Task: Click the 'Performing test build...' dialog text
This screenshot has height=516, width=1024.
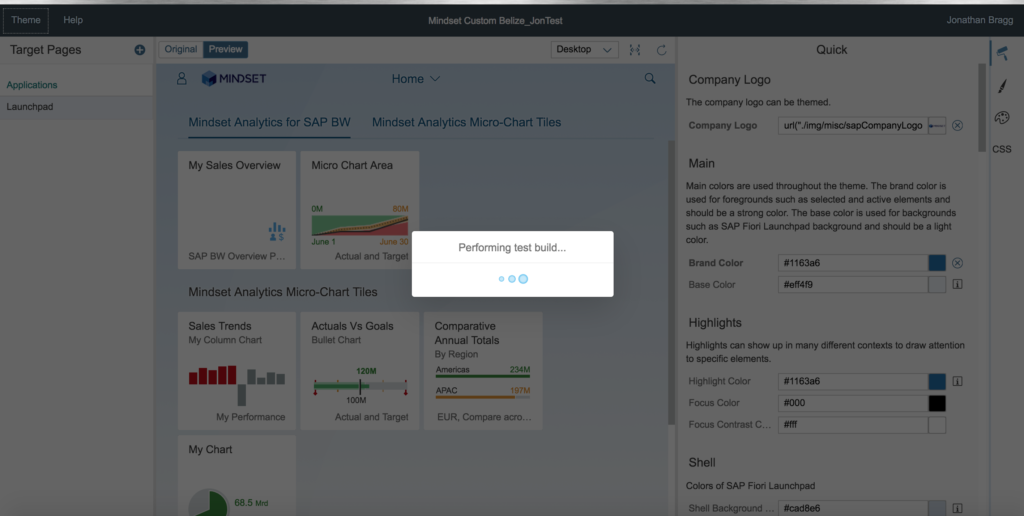Action: tap(512, 248)
